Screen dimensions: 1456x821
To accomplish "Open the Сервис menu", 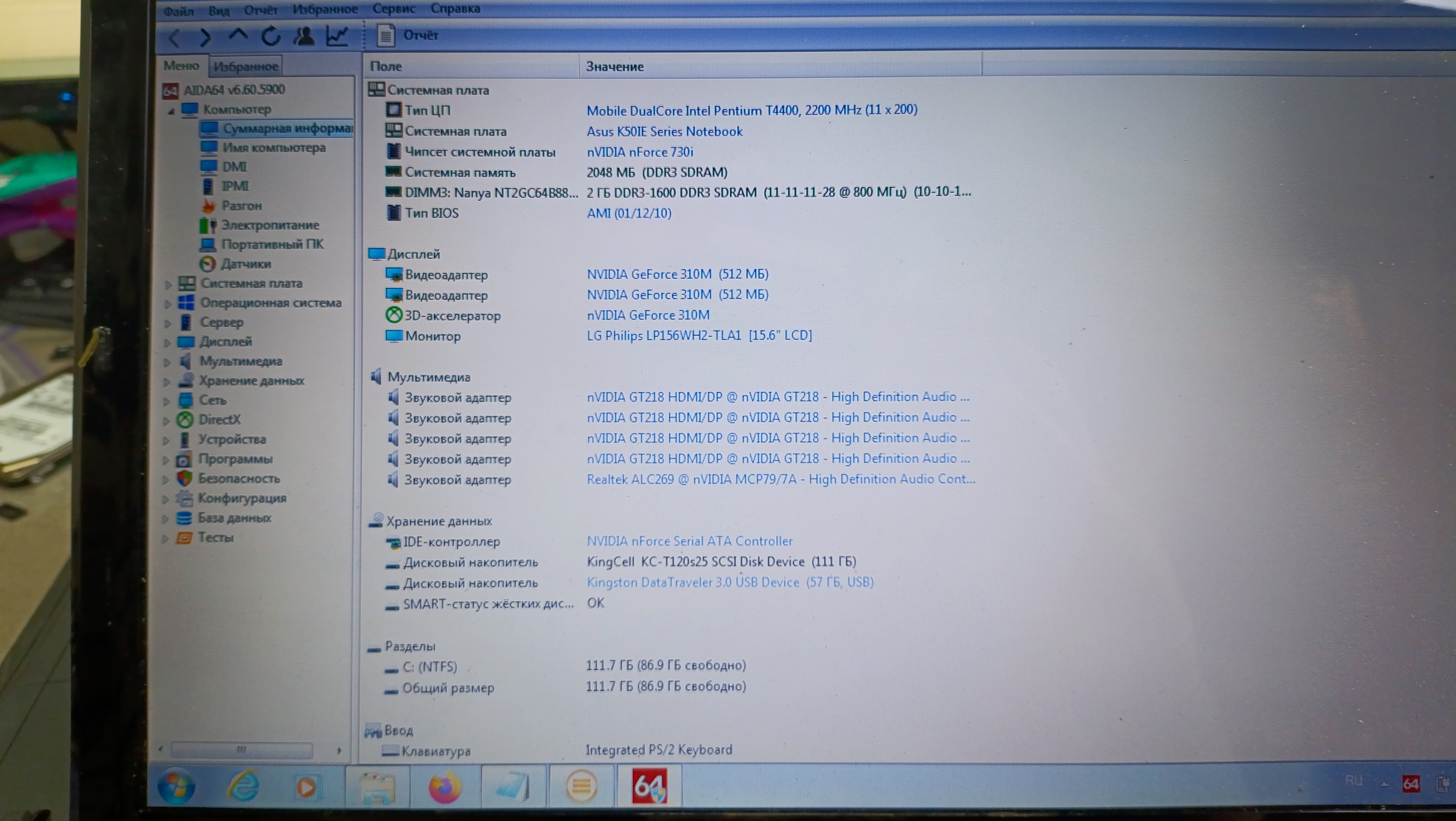I will pos(394,8).
